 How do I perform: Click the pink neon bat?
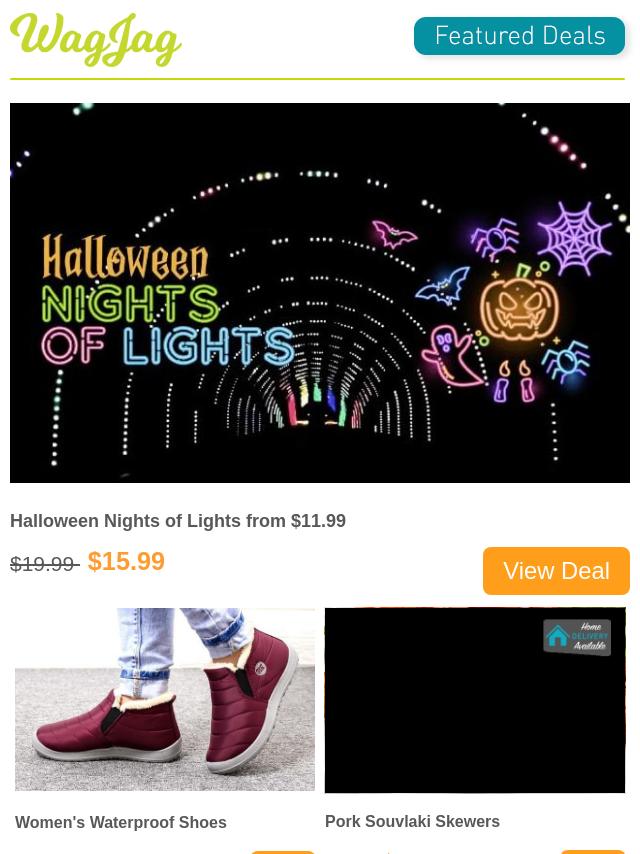(x=393, y=234)
